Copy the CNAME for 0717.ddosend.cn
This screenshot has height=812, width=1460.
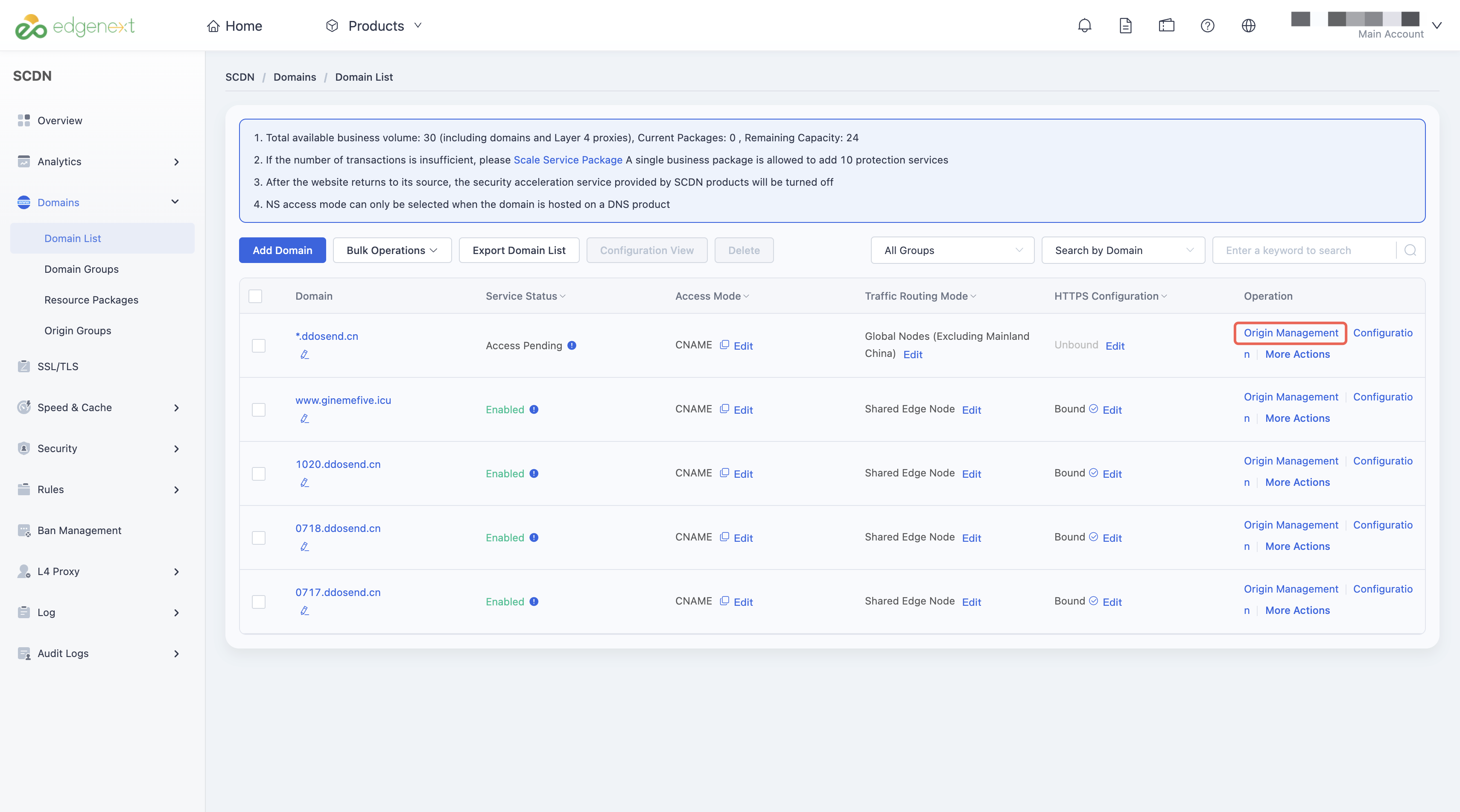pyautogui.click(x=724, y=601)
